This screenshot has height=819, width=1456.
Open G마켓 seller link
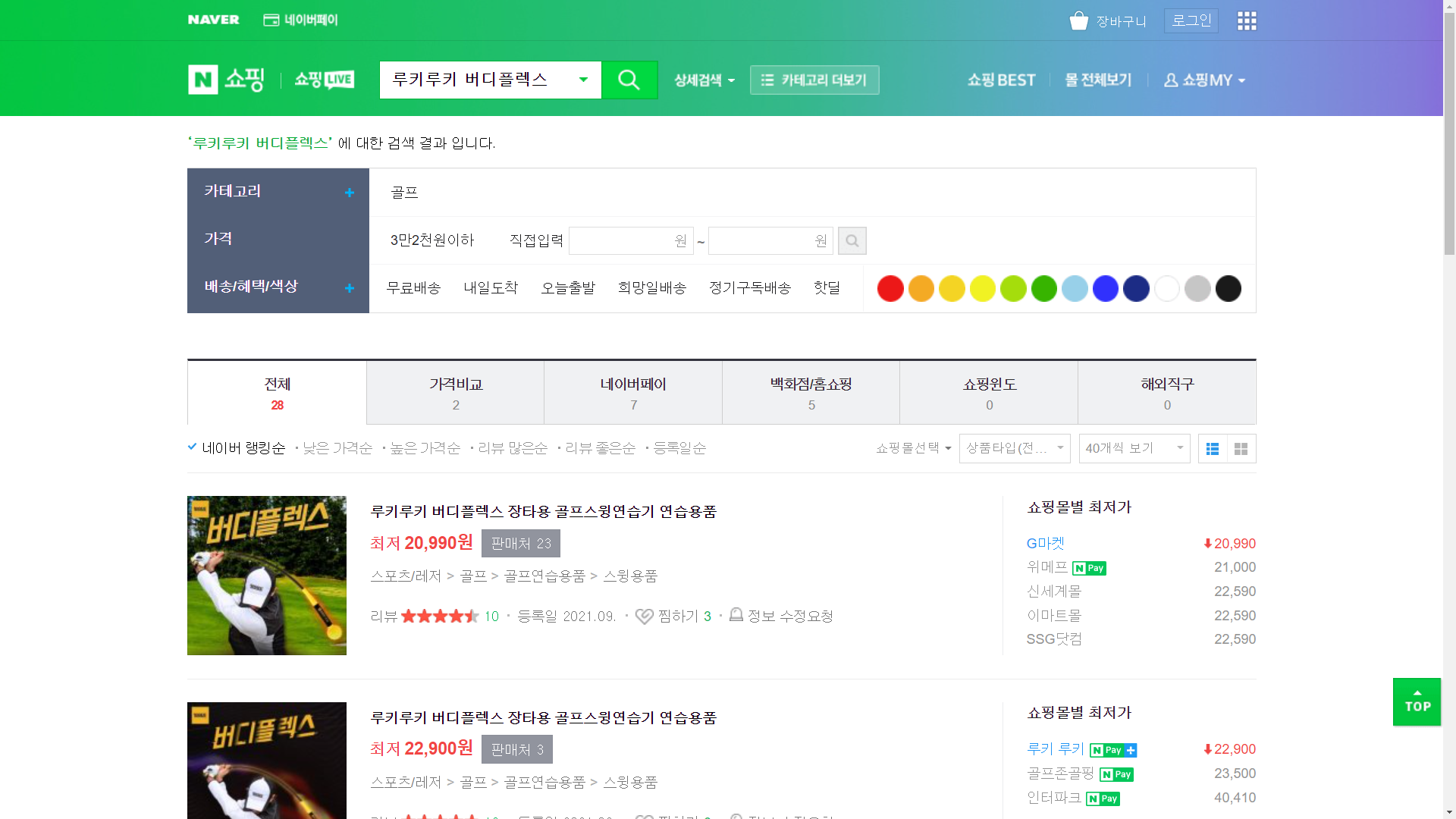[1045, 544]
